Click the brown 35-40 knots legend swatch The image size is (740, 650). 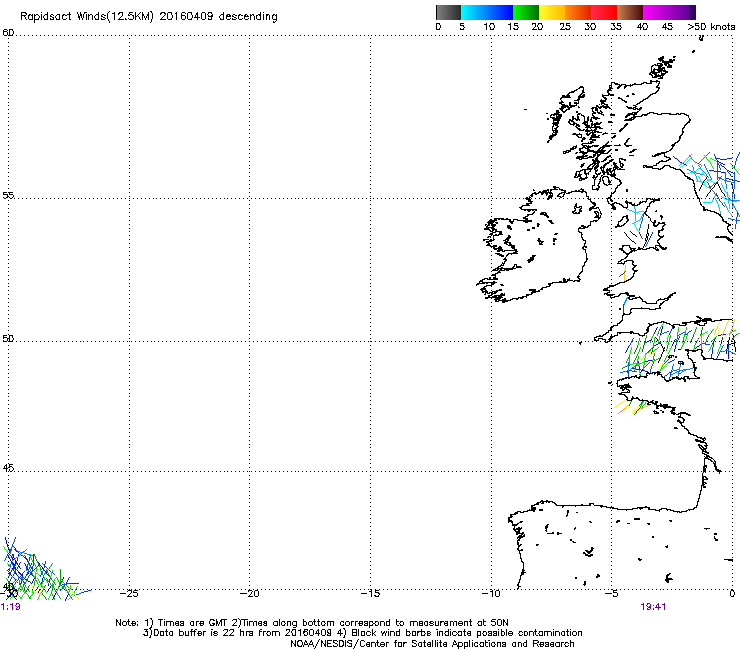point(630,13)
